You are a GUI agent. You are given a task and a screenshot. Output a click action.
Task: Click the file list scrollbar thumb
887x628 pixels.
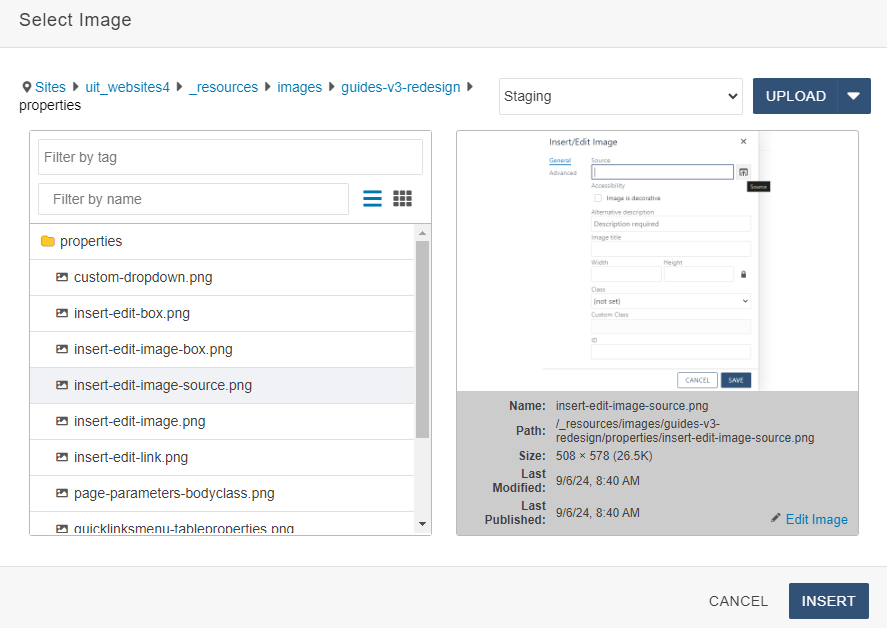coord(423,339)
